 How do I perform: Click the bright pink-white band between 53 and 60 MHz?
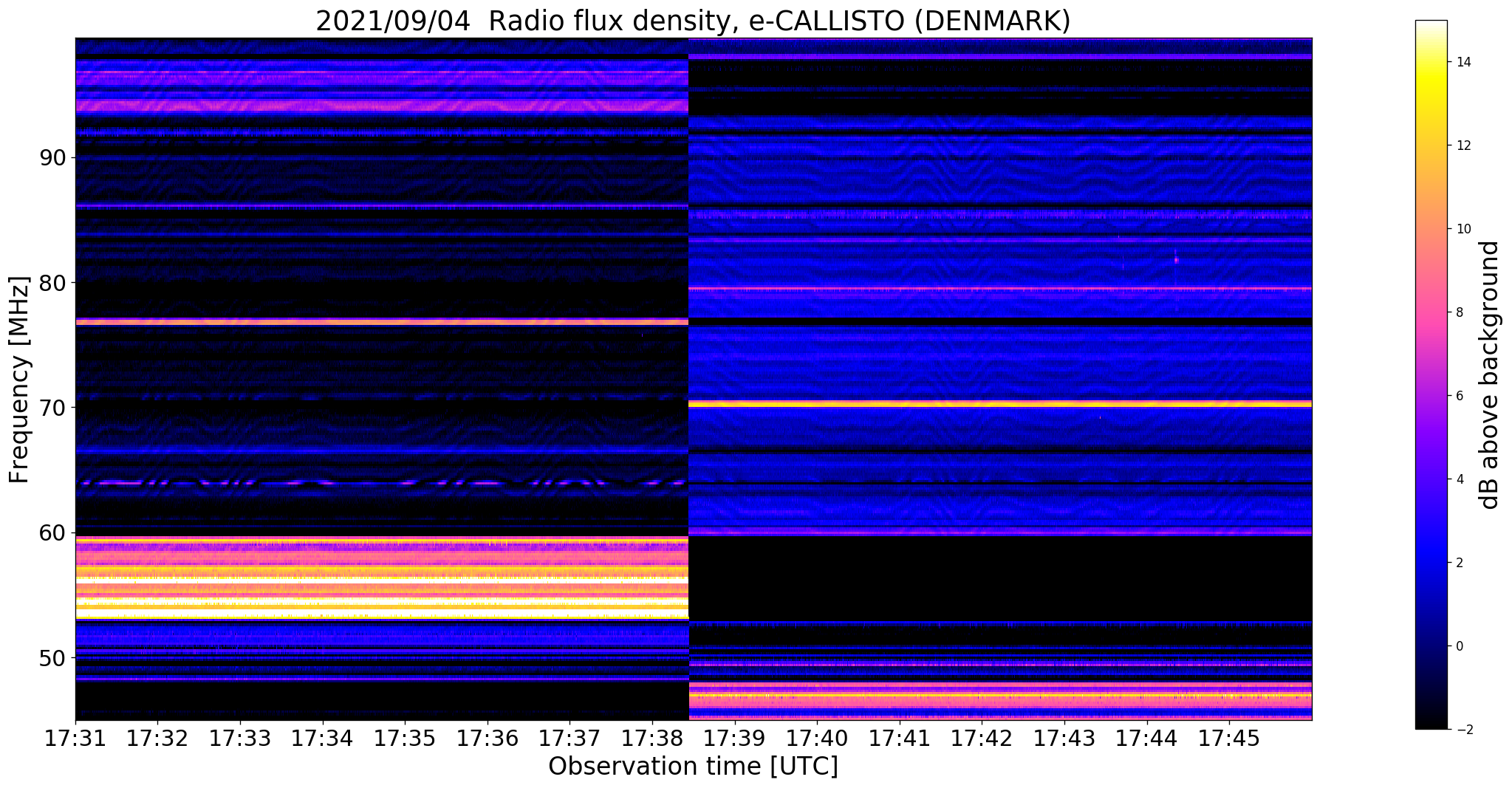(382, 578)
